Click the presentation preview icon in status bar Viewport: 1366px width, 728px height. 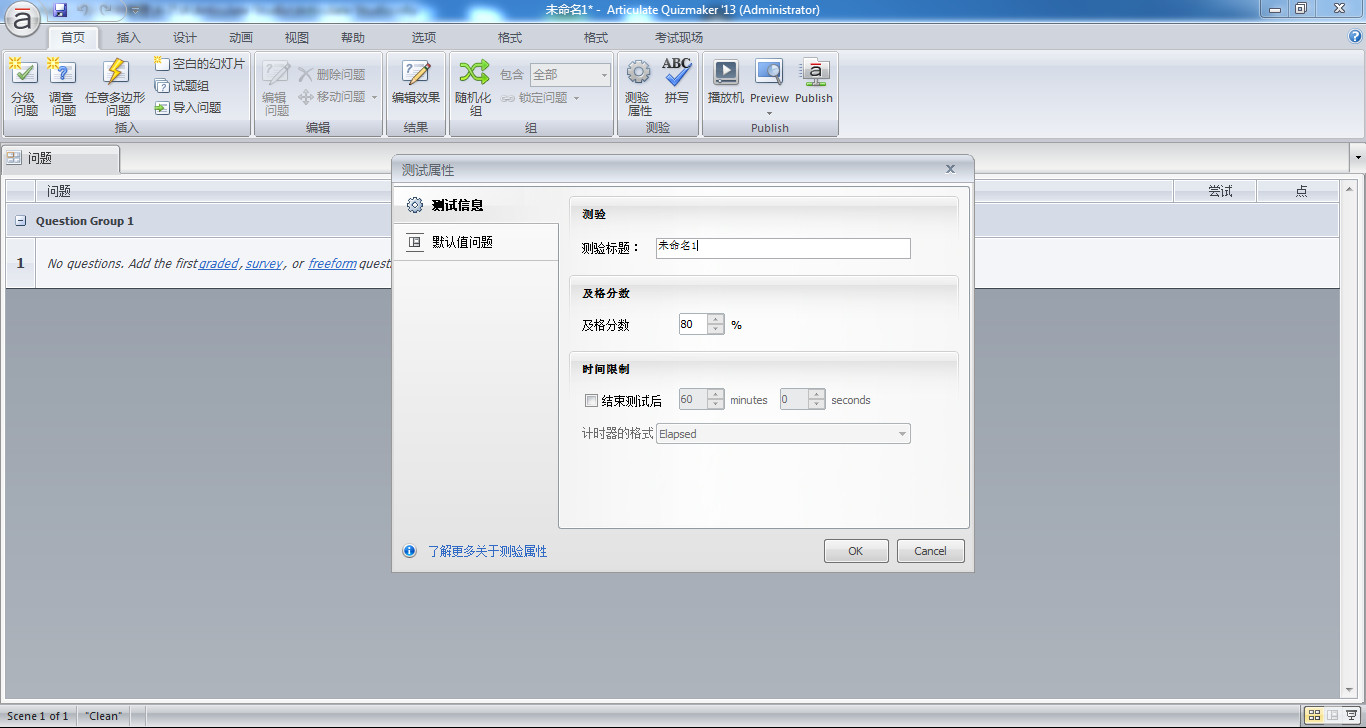pyautogui.click(x=1350, y=715)
